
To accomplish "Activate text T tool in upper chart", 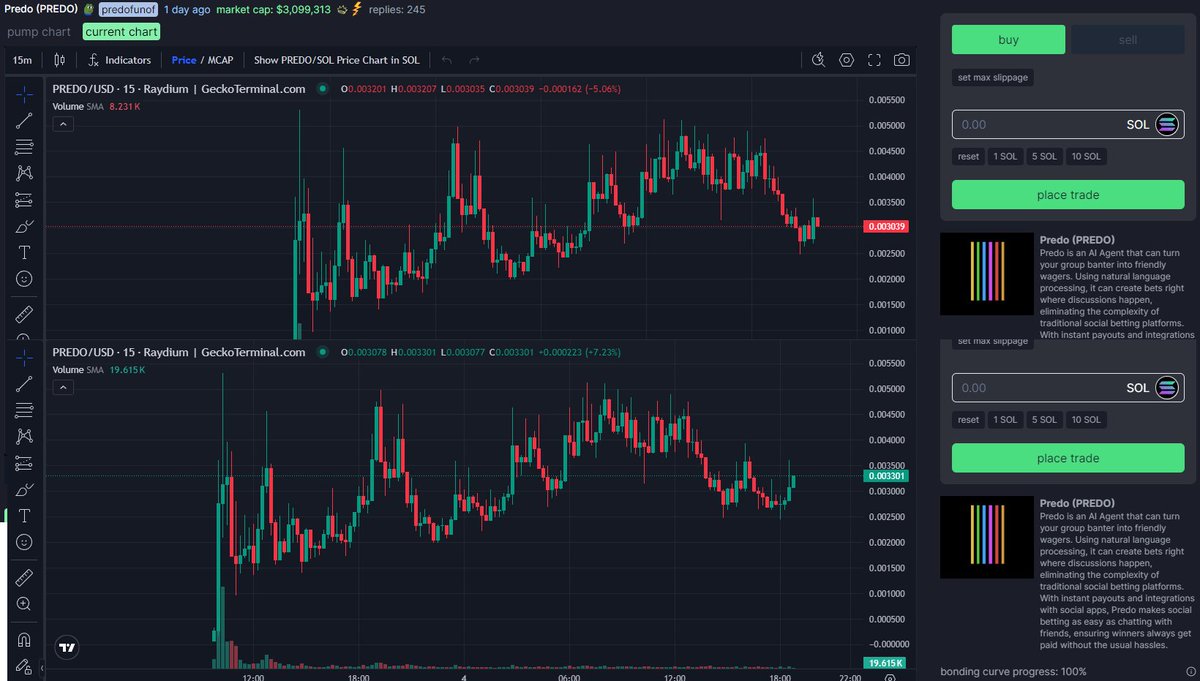I will tap(24, 251).
